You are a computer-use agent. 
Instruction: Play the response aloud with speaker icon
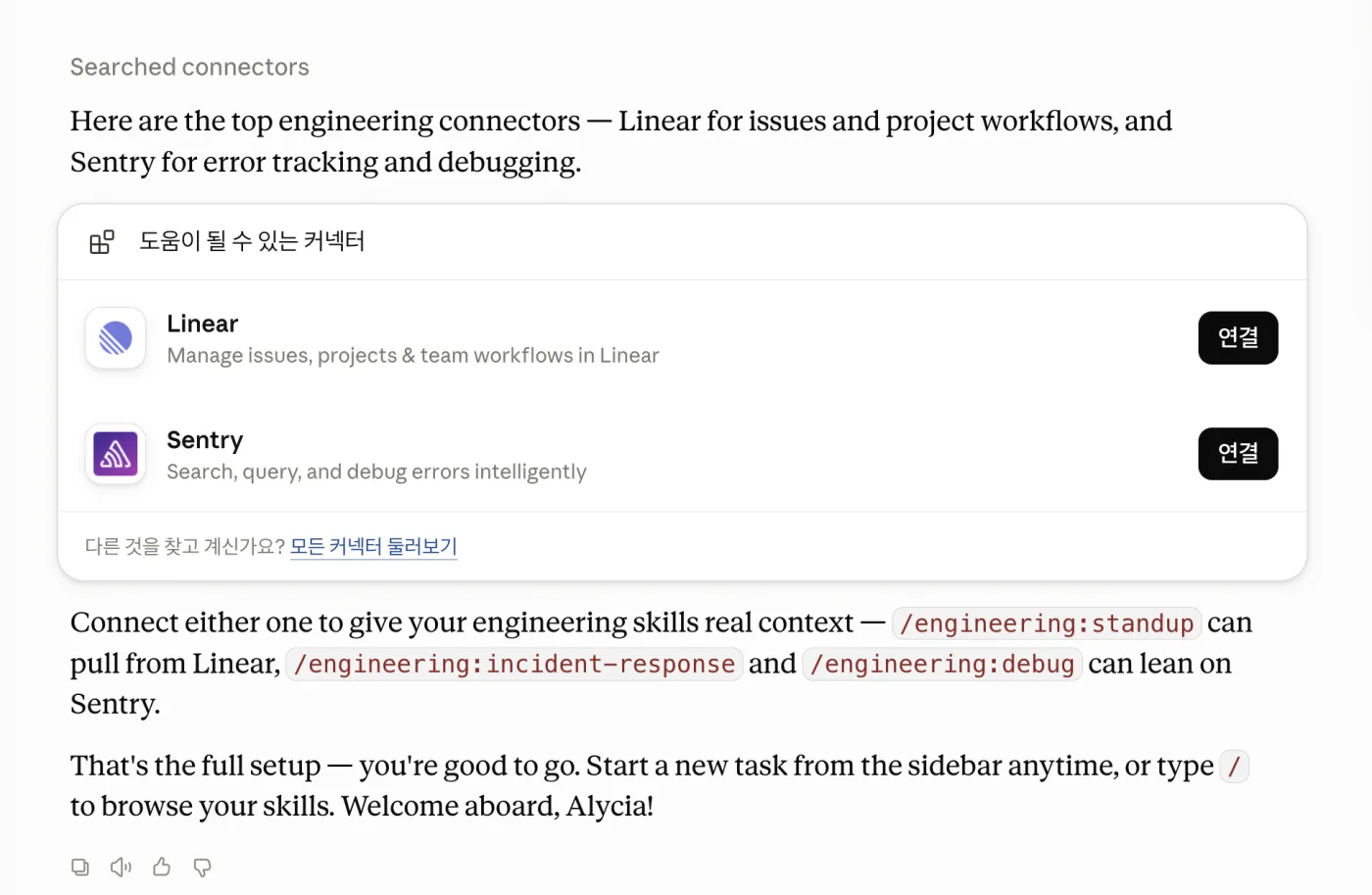[x=121, y=867]
